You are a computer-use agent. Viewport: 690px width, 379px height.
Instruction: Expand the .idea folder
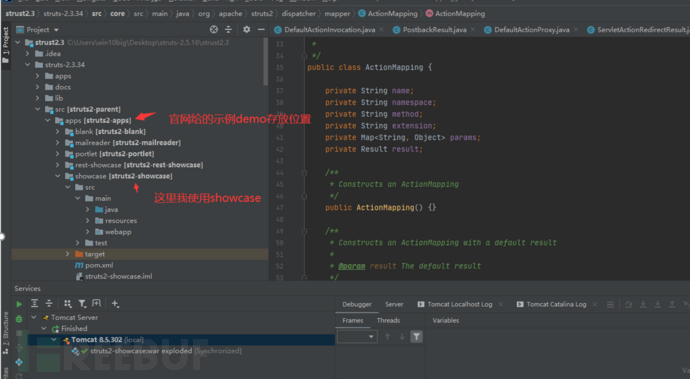click(28, 54)
